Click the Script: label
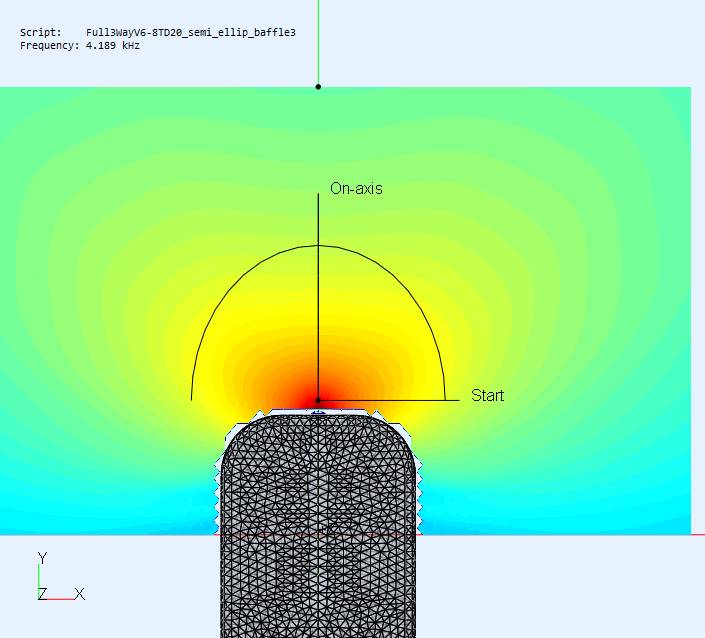 [x=40, y=32]
